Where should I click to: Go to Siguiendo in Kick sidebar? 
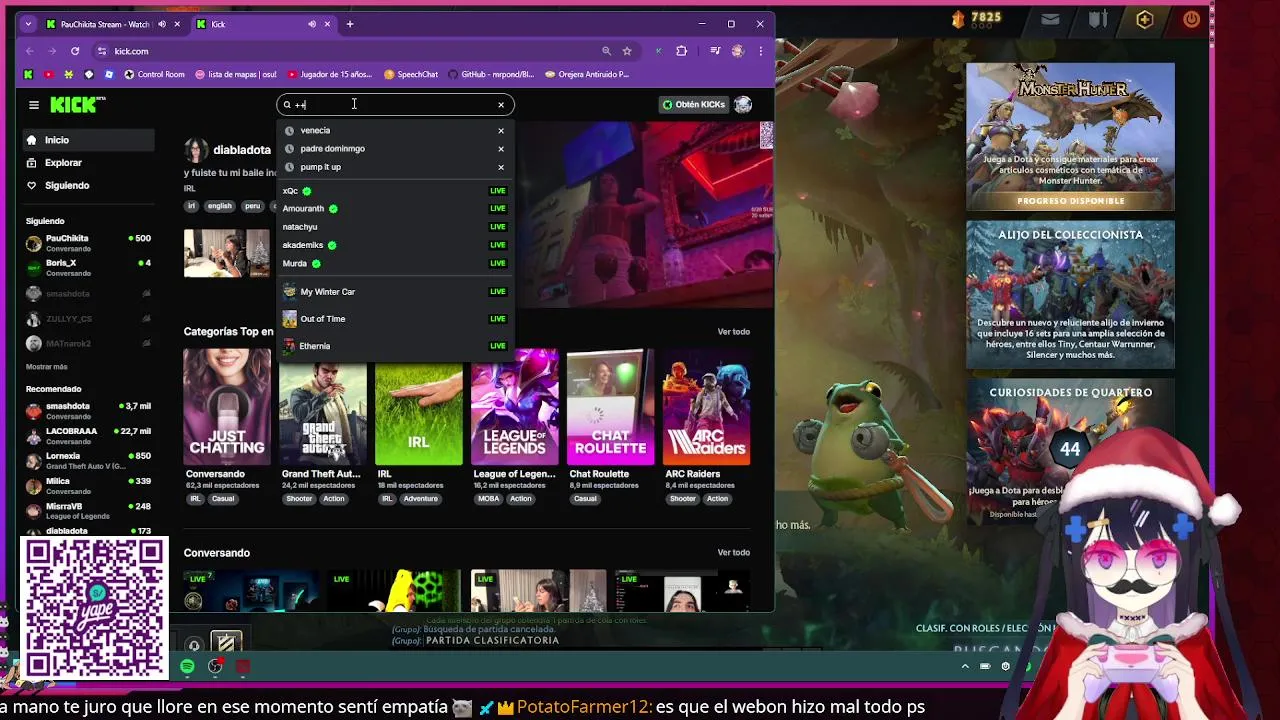click(x=86, y=186)
